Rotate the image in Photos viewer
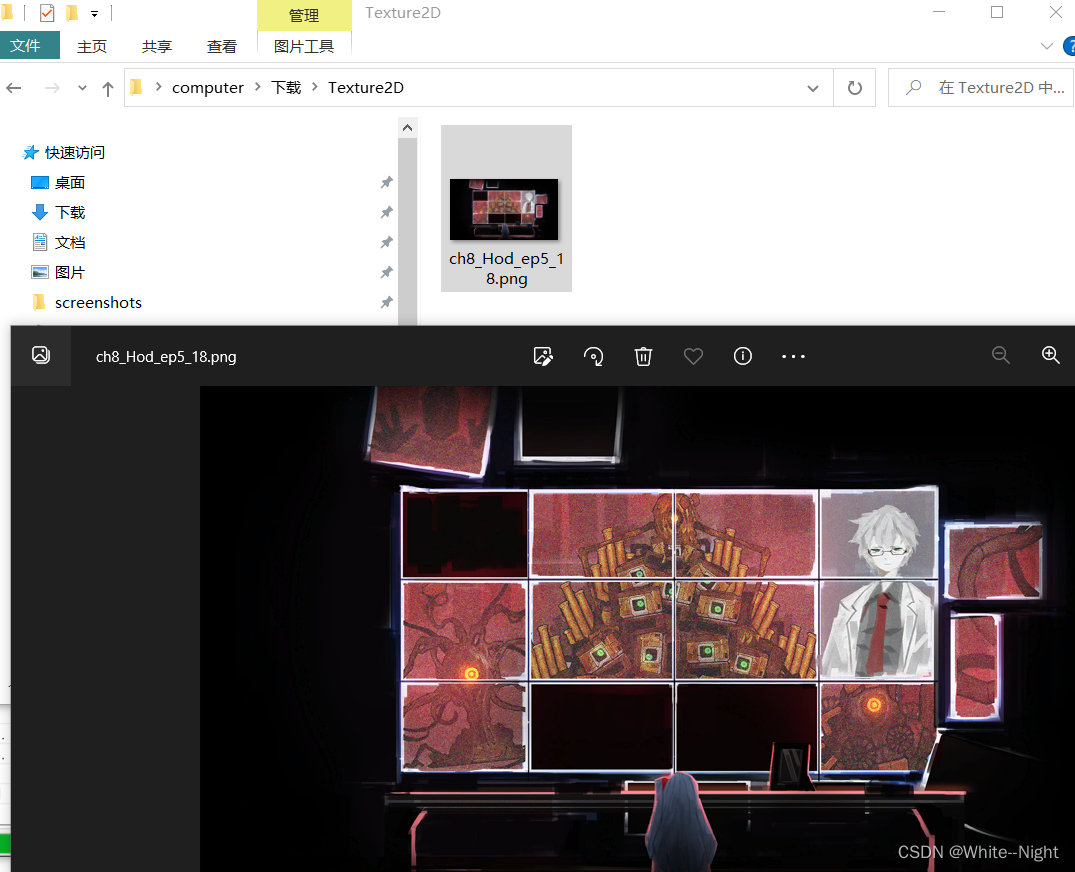The image size is (1075, 872). [x=593, y=356]
